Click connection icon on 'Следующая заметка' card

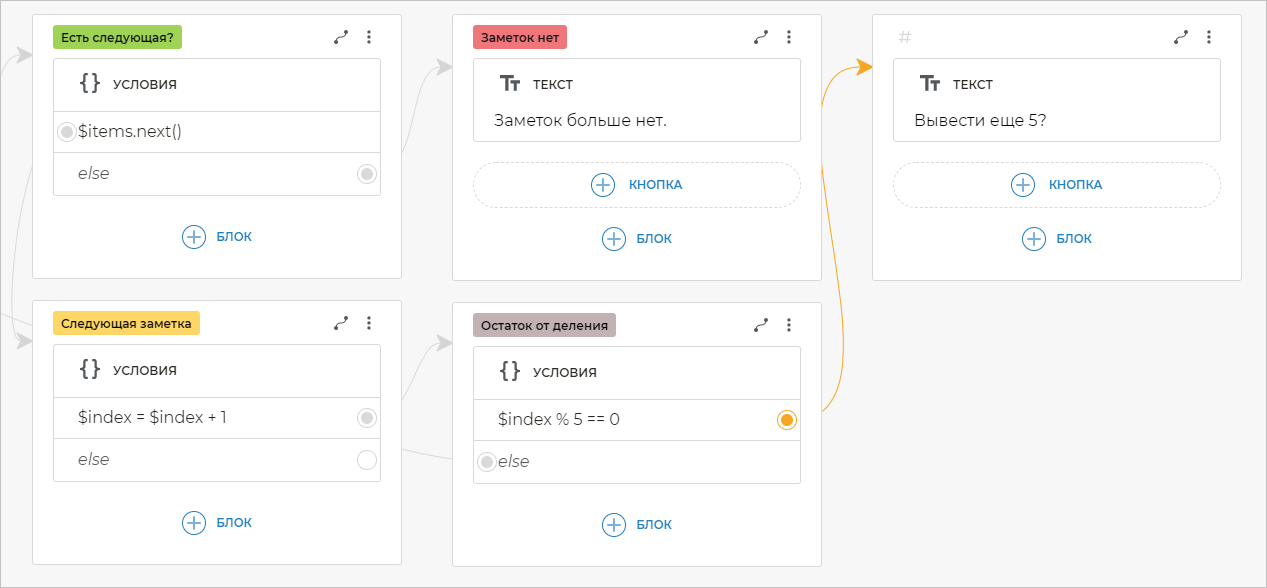pyautogui.click(x=341, y=323)
